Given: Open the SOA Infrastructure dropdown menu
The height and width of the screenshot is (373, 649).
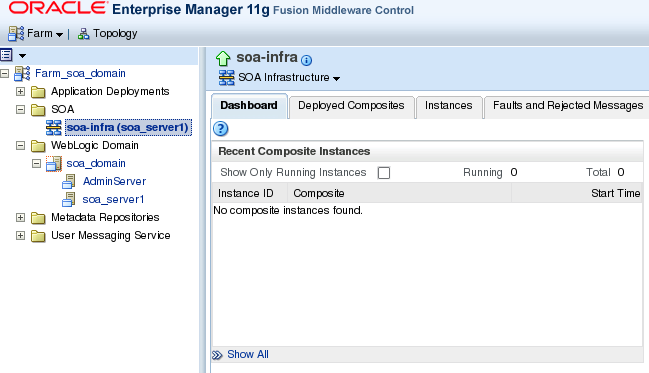Looking at the screenshot, I should pyautogui.click(x=289, y=77).
